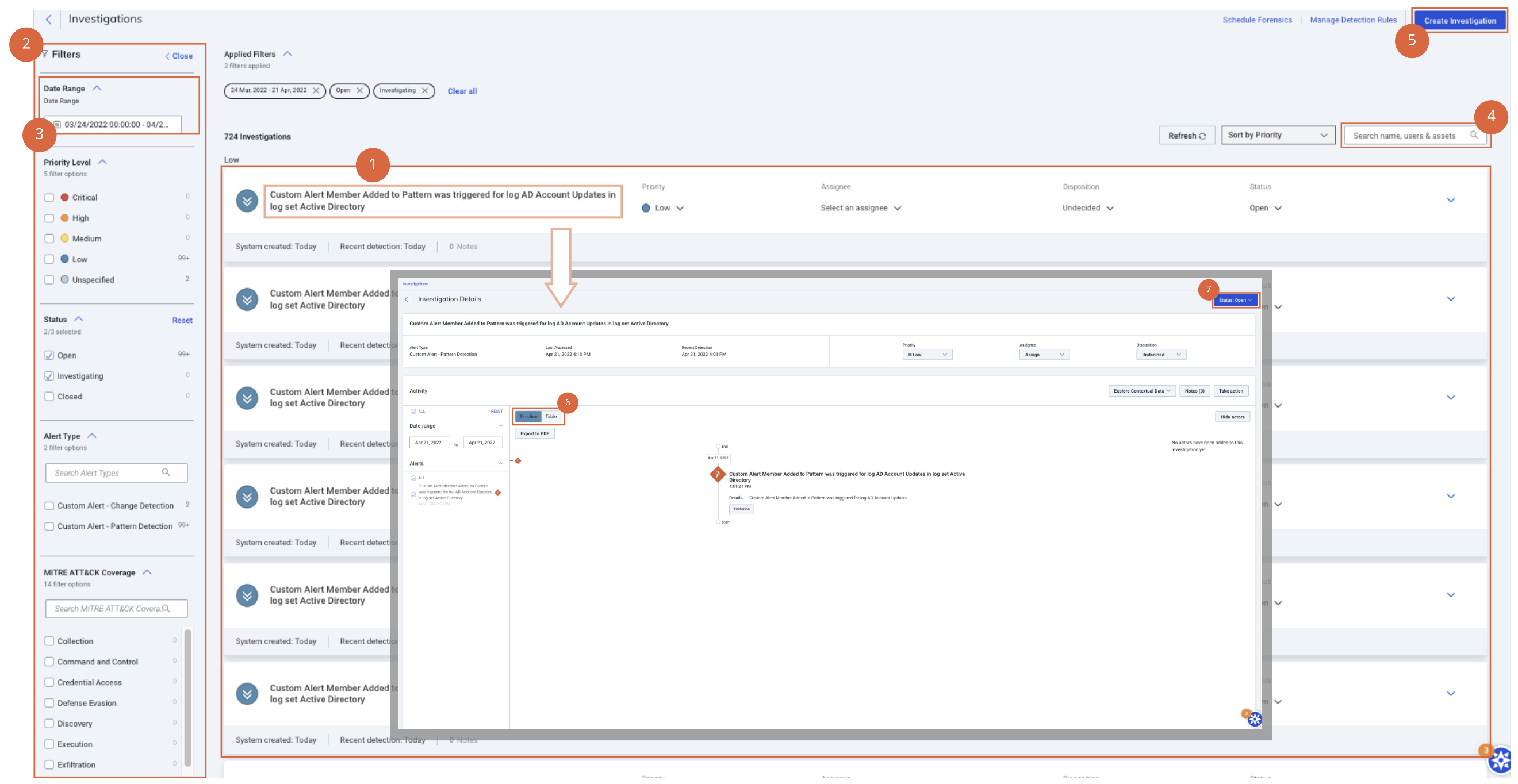Image resolution: width=1518 pixels, height=784 pixels.
Task: Click the orange alert diamond on the timeline
Action: point(717,474)
